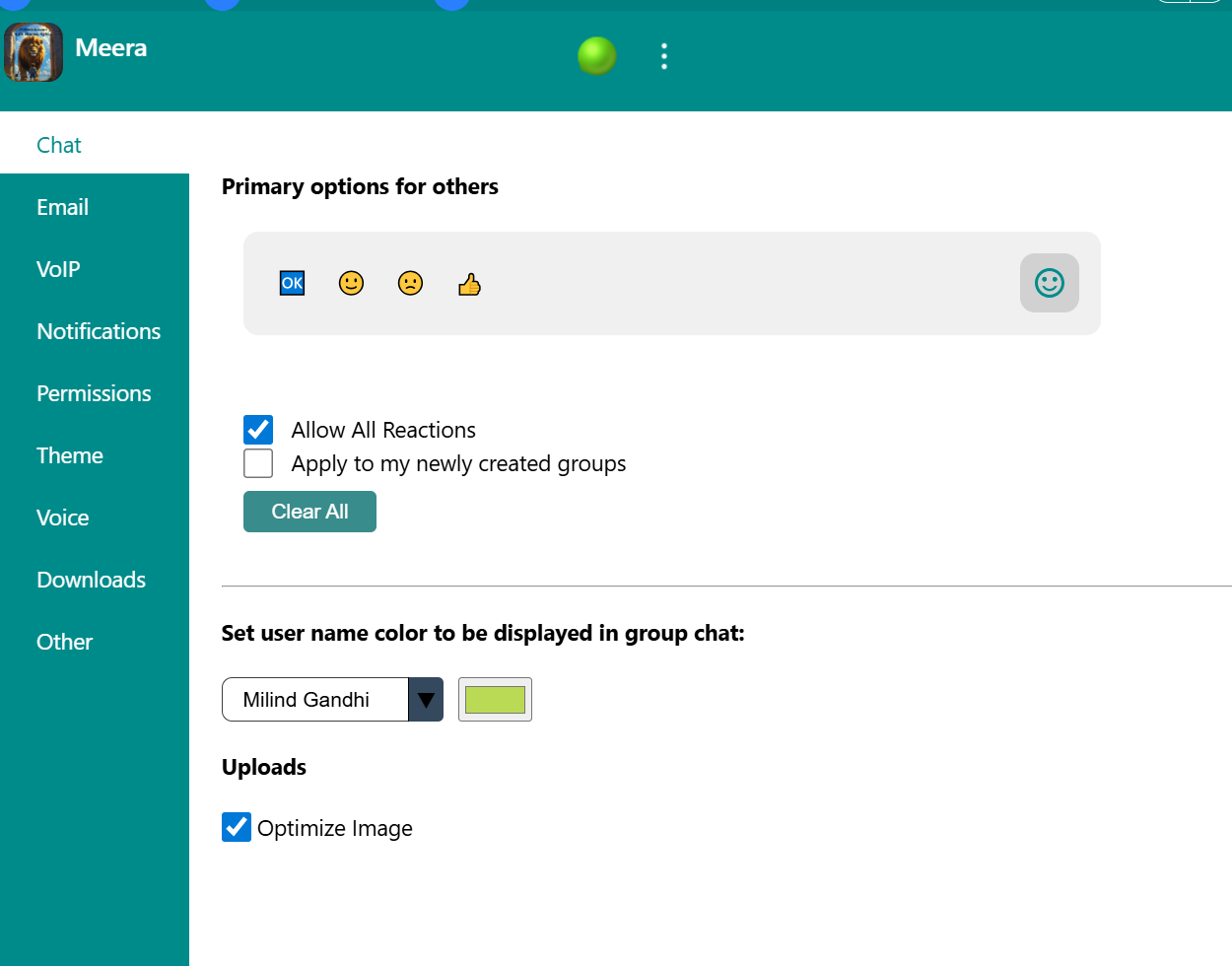Select the Theme sidebar entry
The width and height of the screenshot is (1232, 966).
[70, 455]
